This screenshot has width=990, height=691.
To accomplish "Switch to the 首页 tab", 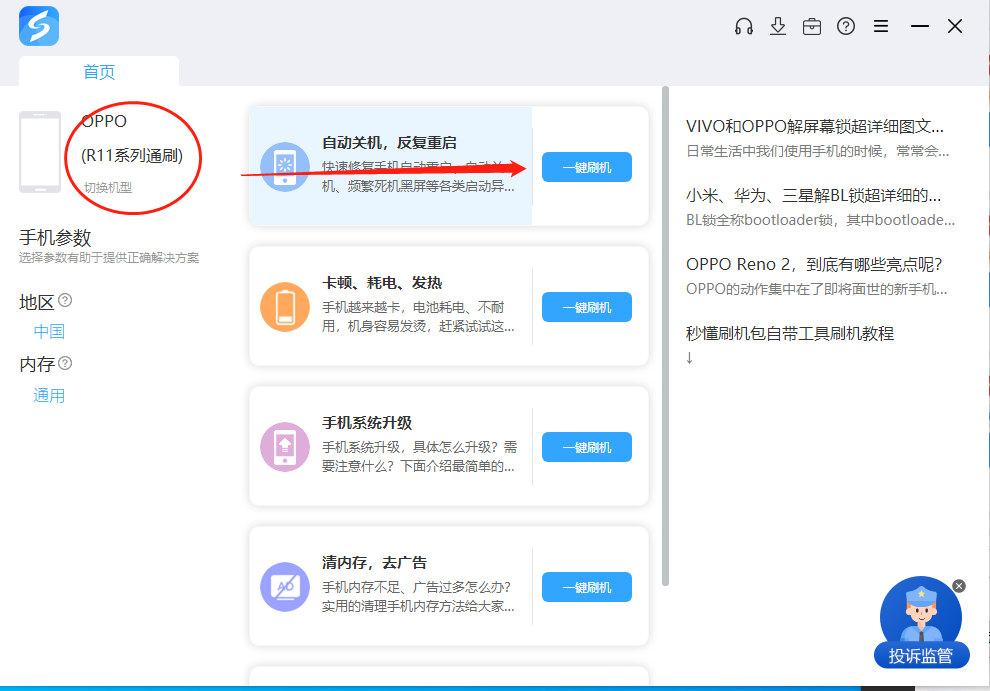I will click(x=99, y=71).
